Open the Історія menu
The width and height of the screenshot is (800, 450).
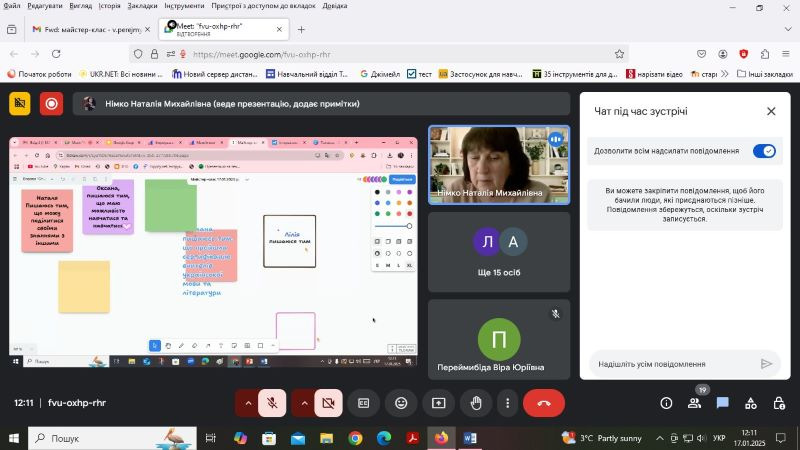coord(110,6)
